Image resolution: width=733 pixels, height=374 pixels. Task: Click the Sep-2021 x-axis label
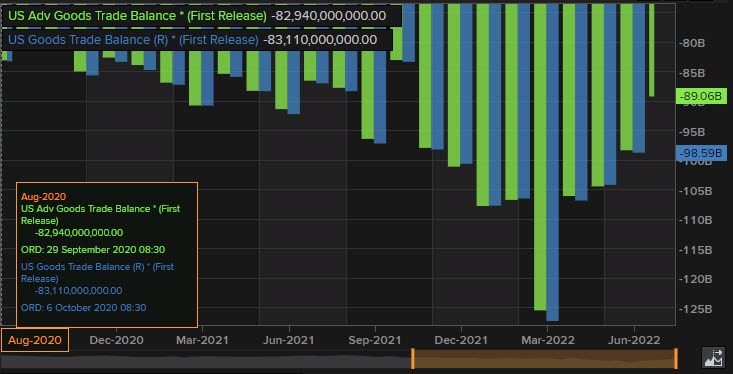374,340
